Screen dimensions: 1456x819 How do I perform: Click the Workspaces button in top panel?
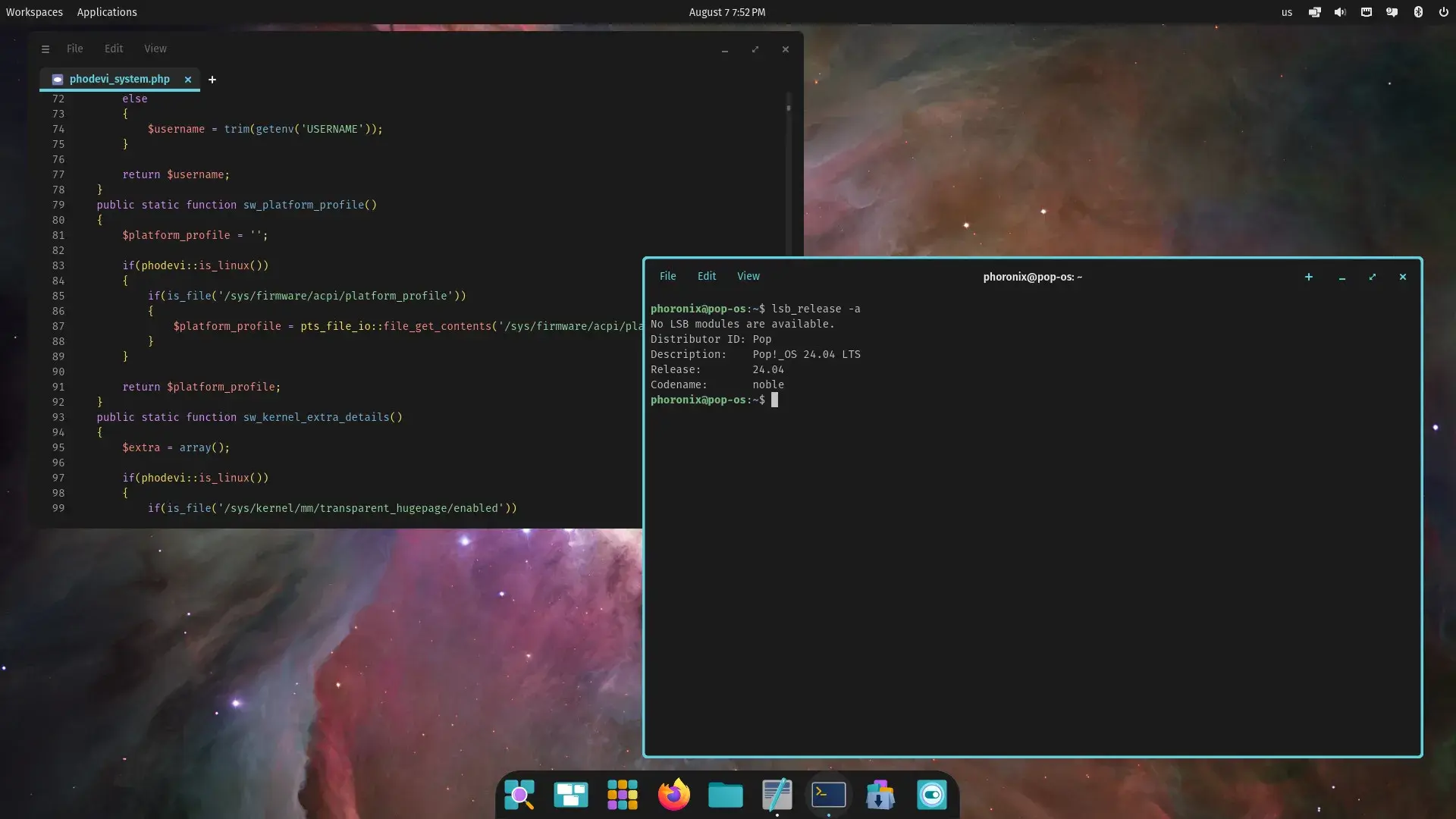34,12
